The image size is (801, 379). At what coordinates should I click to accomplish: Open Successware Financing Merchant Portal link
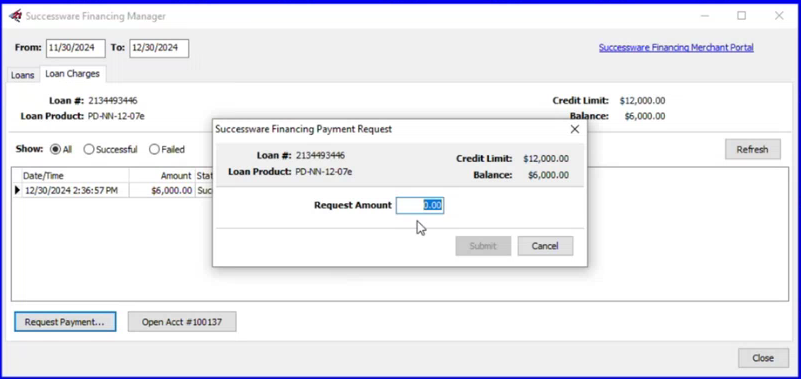[676, 48]
